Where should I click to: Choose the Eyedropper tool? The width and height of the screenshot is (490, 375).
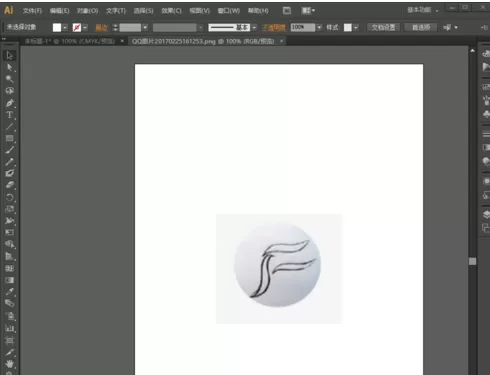coord(9,292)
